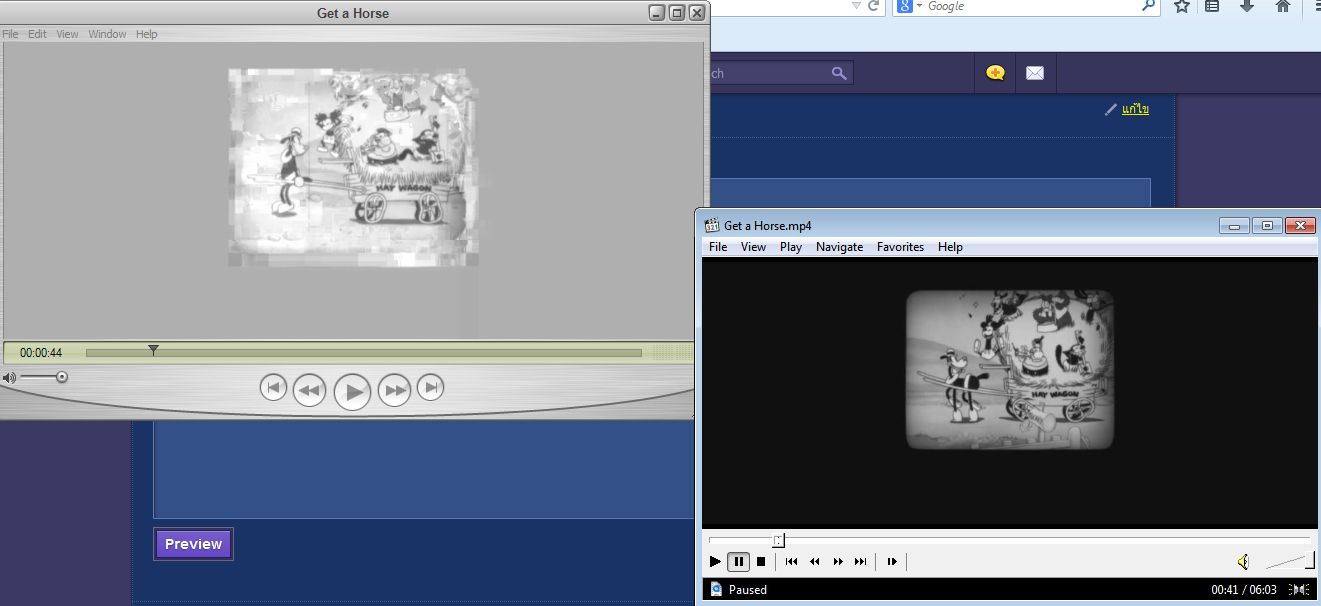The height and width of the screenshot is (606, 1321).
Task: Open Help menu in Get a Horse.mp4 player
Action: coord(950,247)
